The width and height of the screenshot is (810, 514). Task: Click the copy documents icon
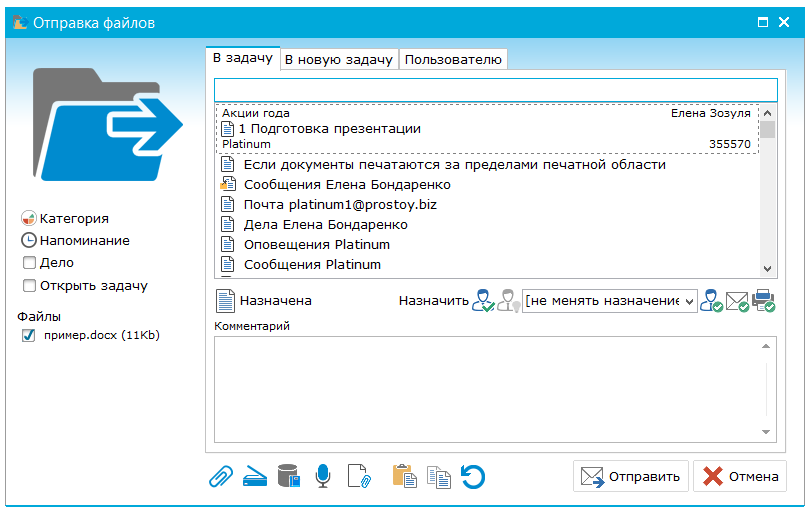[439, 476]
